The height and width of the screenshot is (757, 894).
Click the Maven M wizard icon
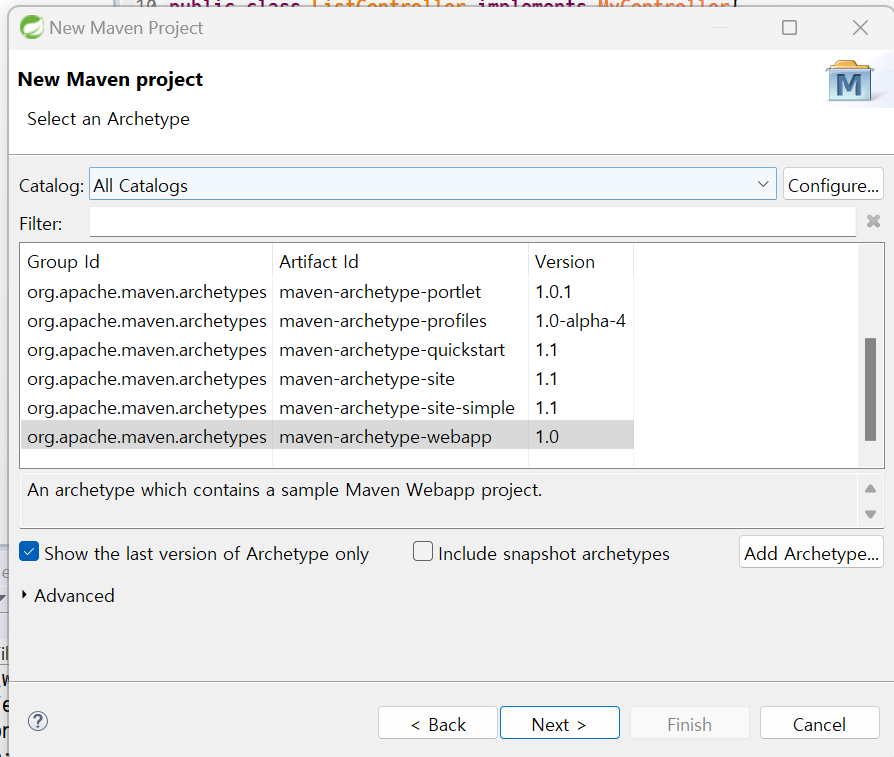coord(850,83)
